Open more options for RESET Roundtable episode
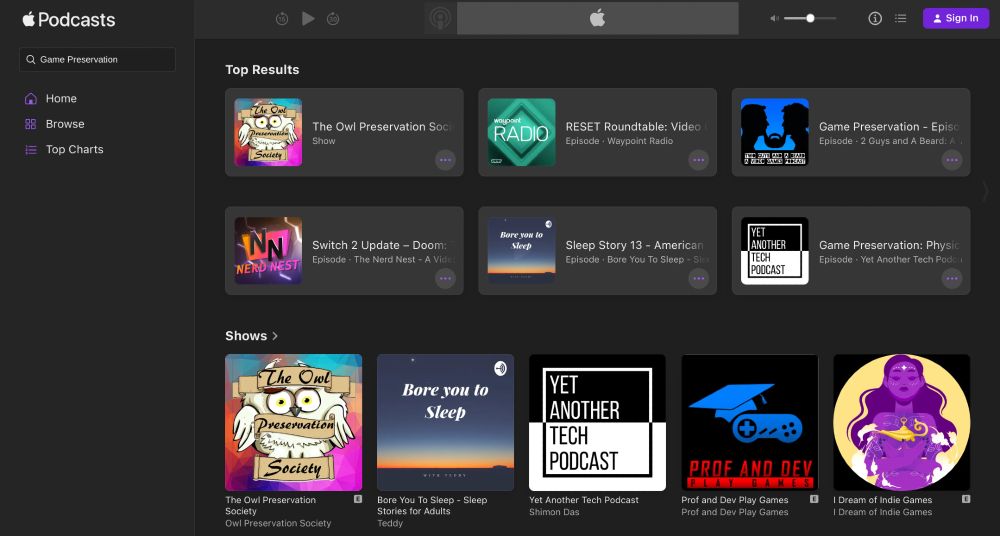 (698, 160)
